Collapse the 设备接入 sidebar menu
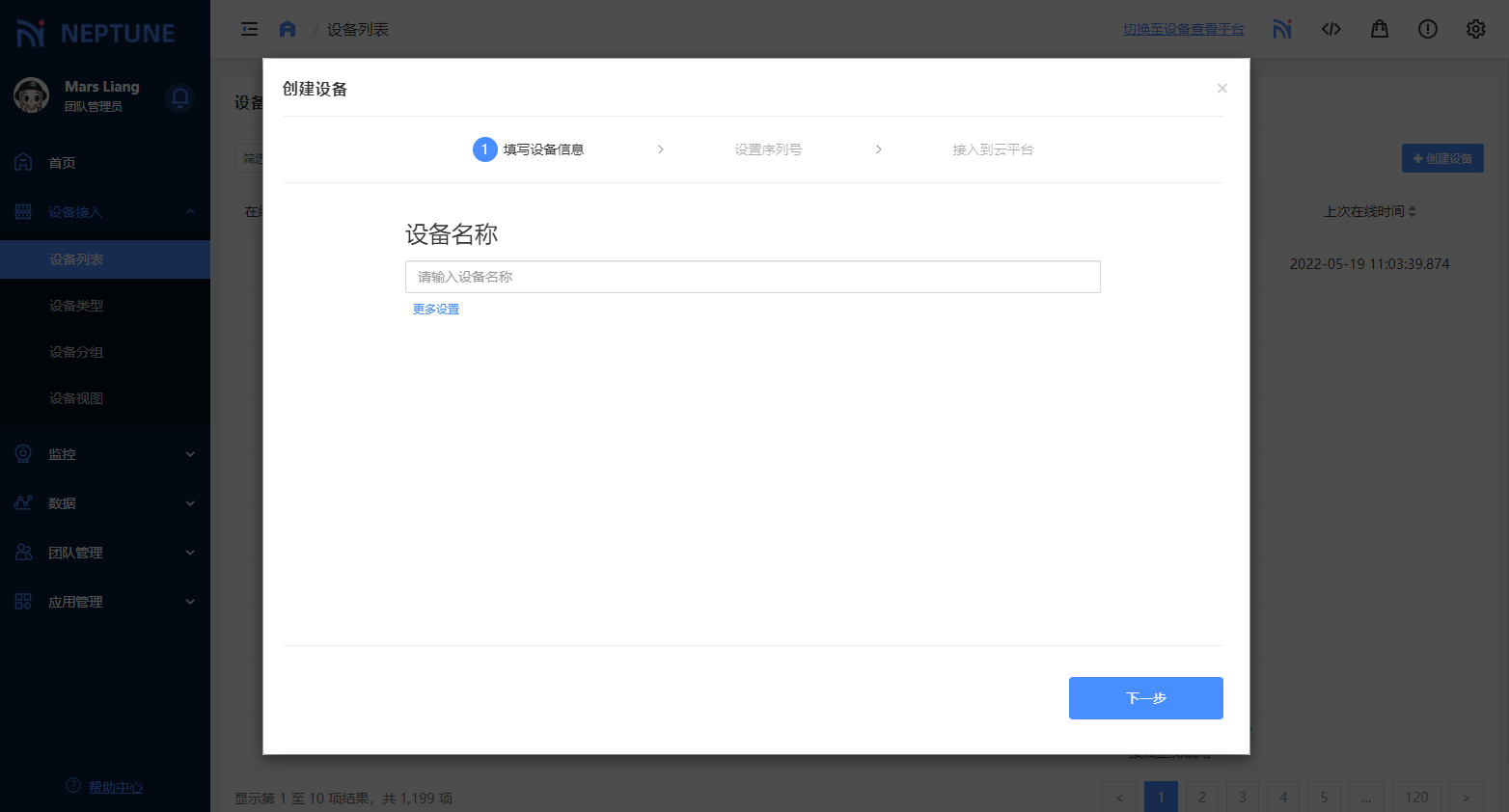 (x=104, y=212)
